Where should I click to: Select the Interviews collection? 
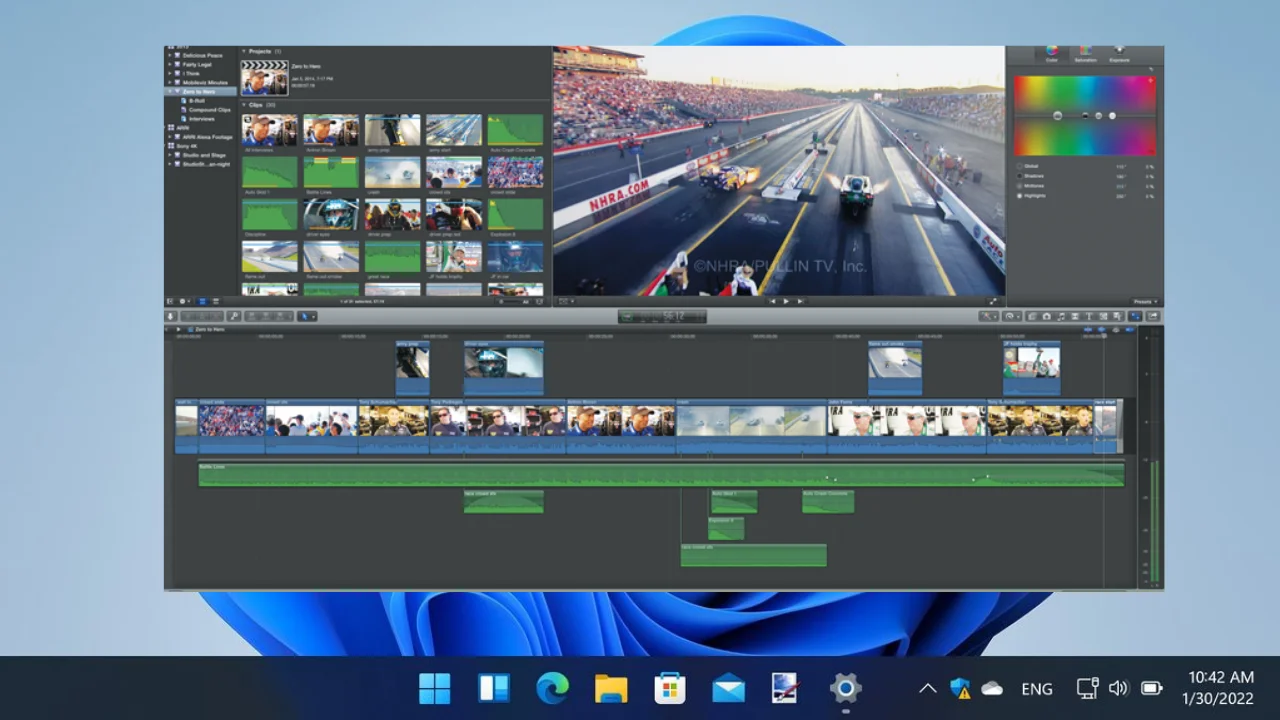tap(200, 119)
